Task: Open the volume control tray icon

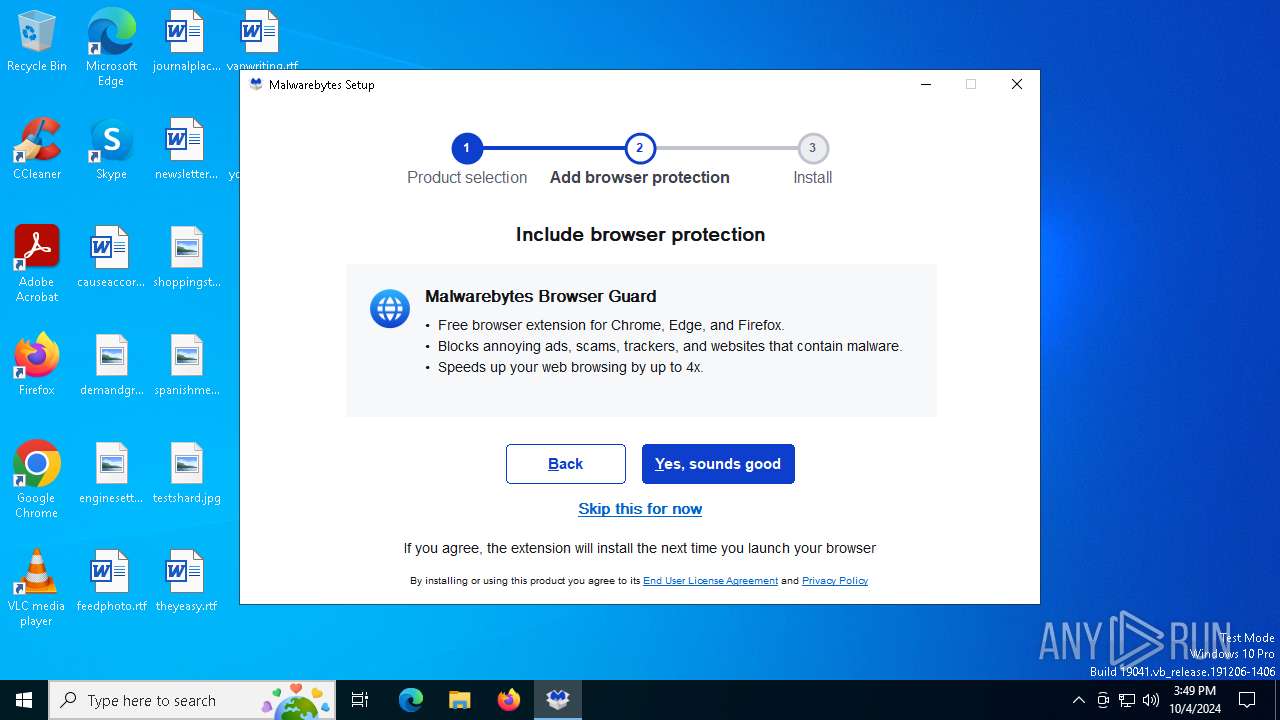Action: pyautogui.click(x=1151, y=700)
